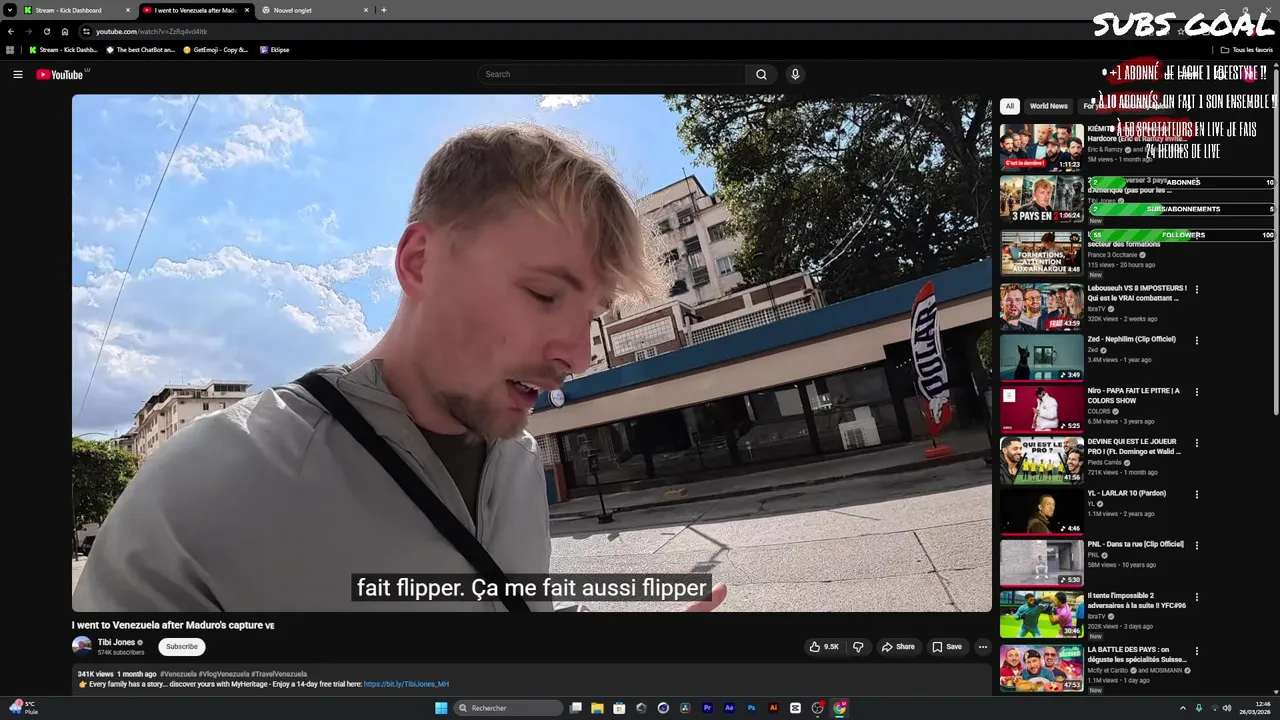Show hidden system tray icons chevron

point(1183,708)
